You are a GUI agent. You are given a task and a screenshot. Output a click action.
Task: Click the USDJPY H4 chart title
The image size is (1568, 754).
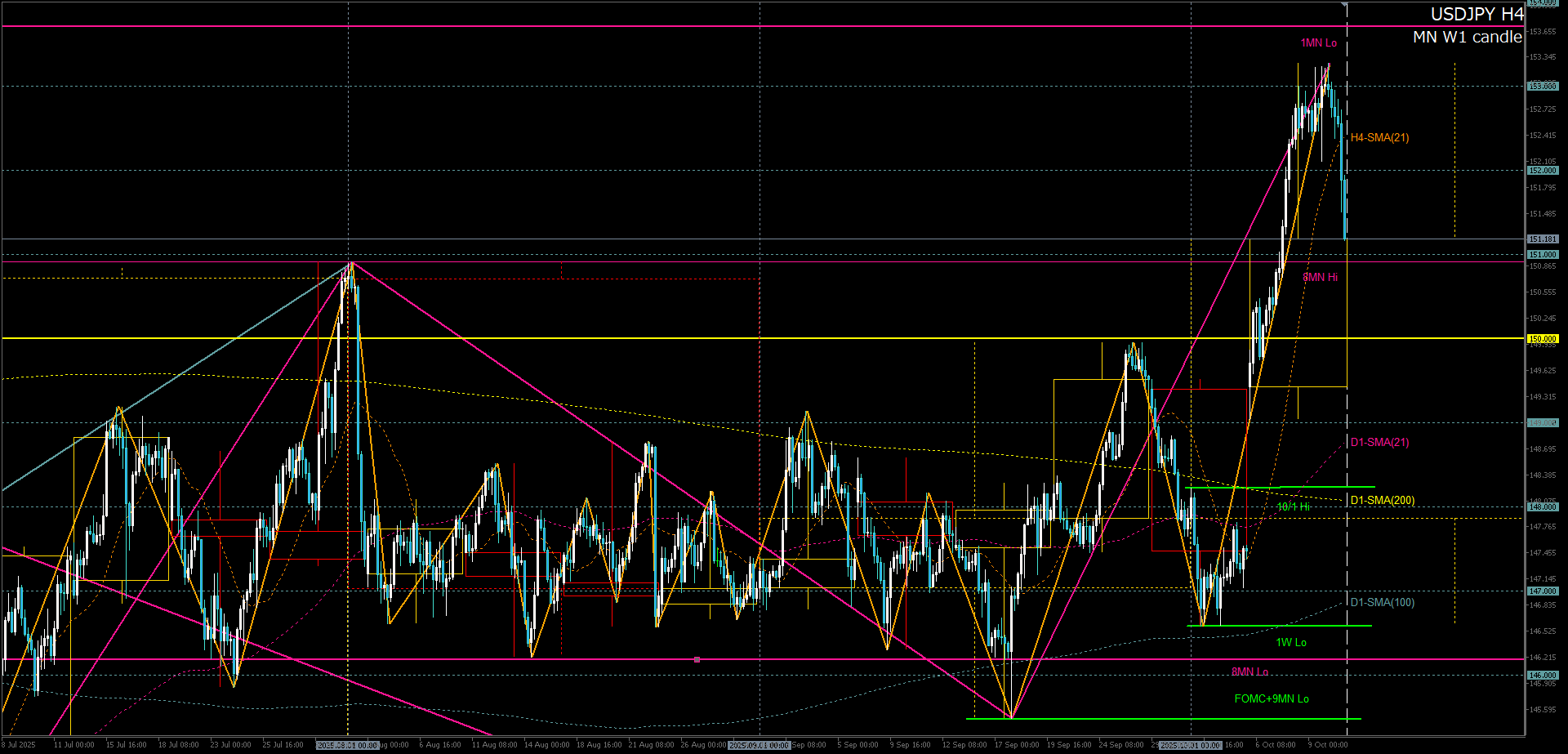[x=1477, y=14]
